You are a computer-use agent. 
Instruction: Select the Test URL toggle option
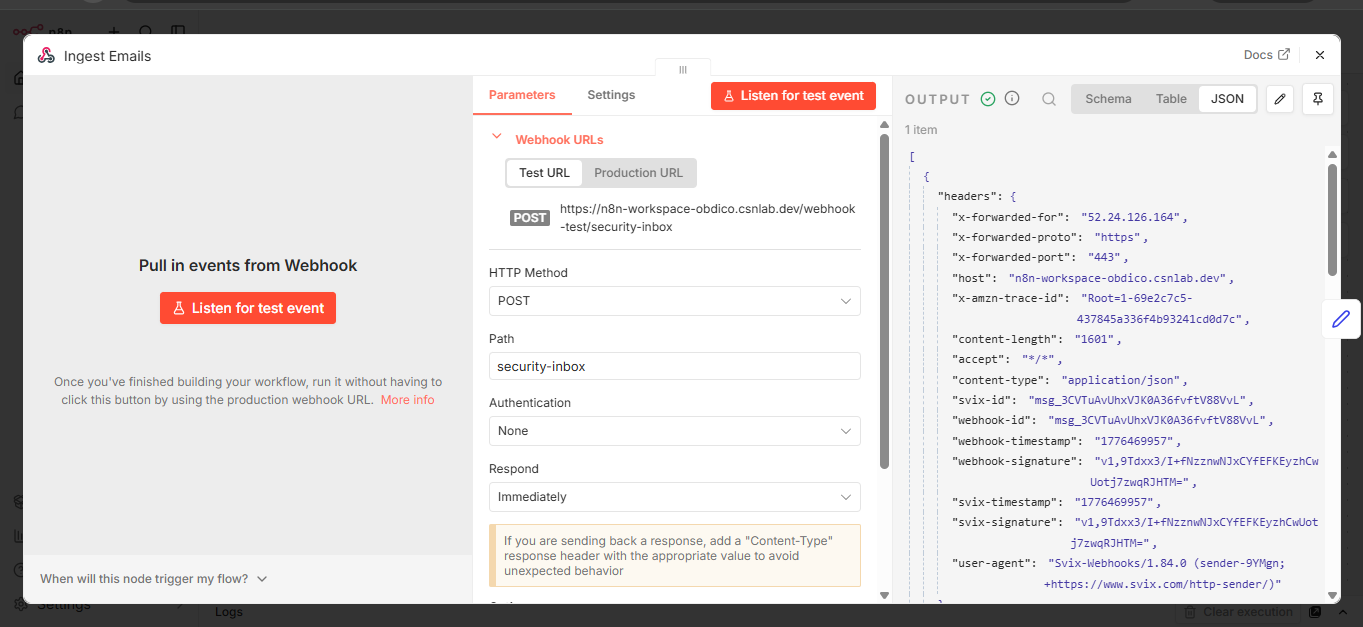coord(544,173)
